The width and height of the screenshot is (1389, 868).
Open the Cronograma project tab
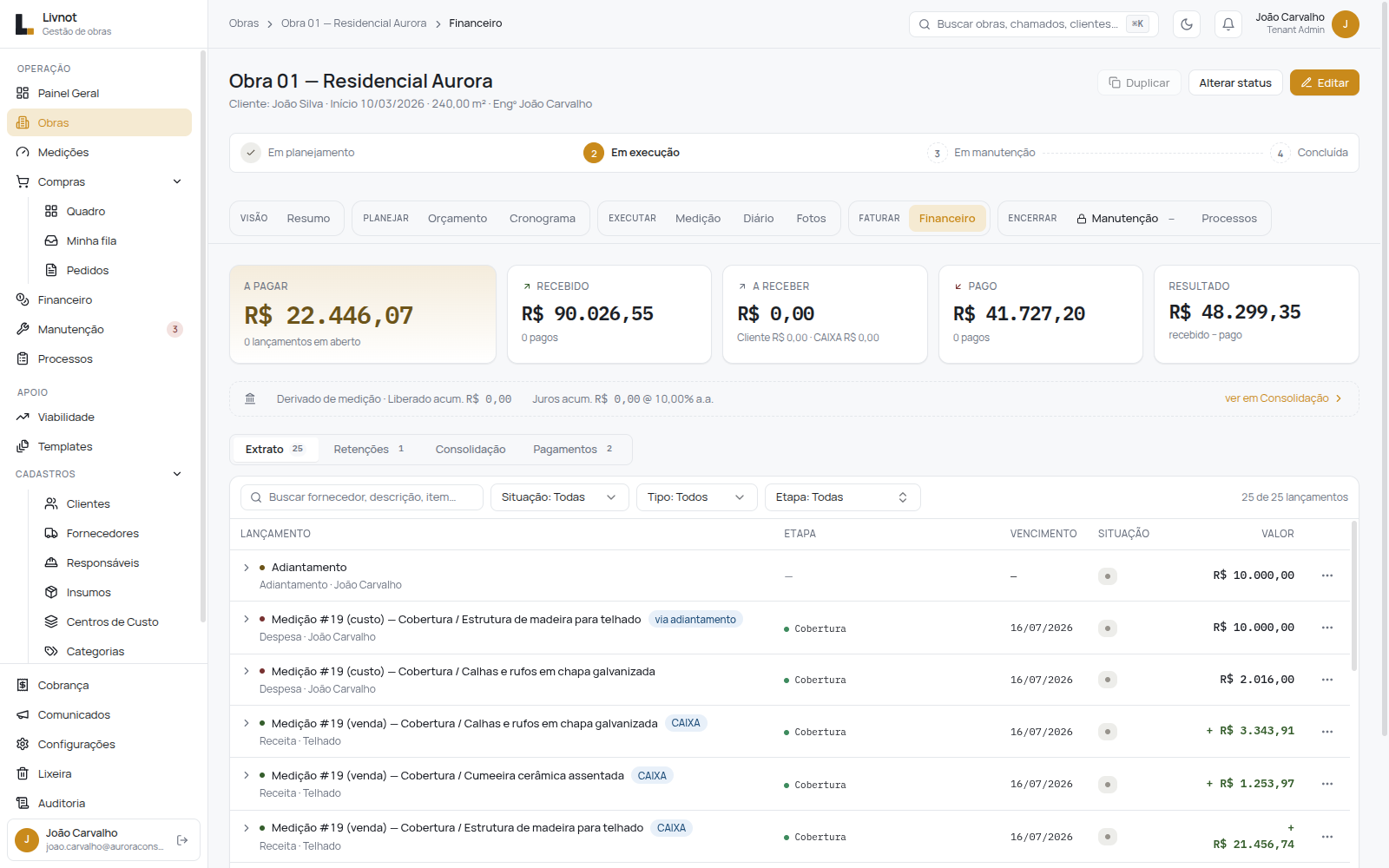click(543, 219)
